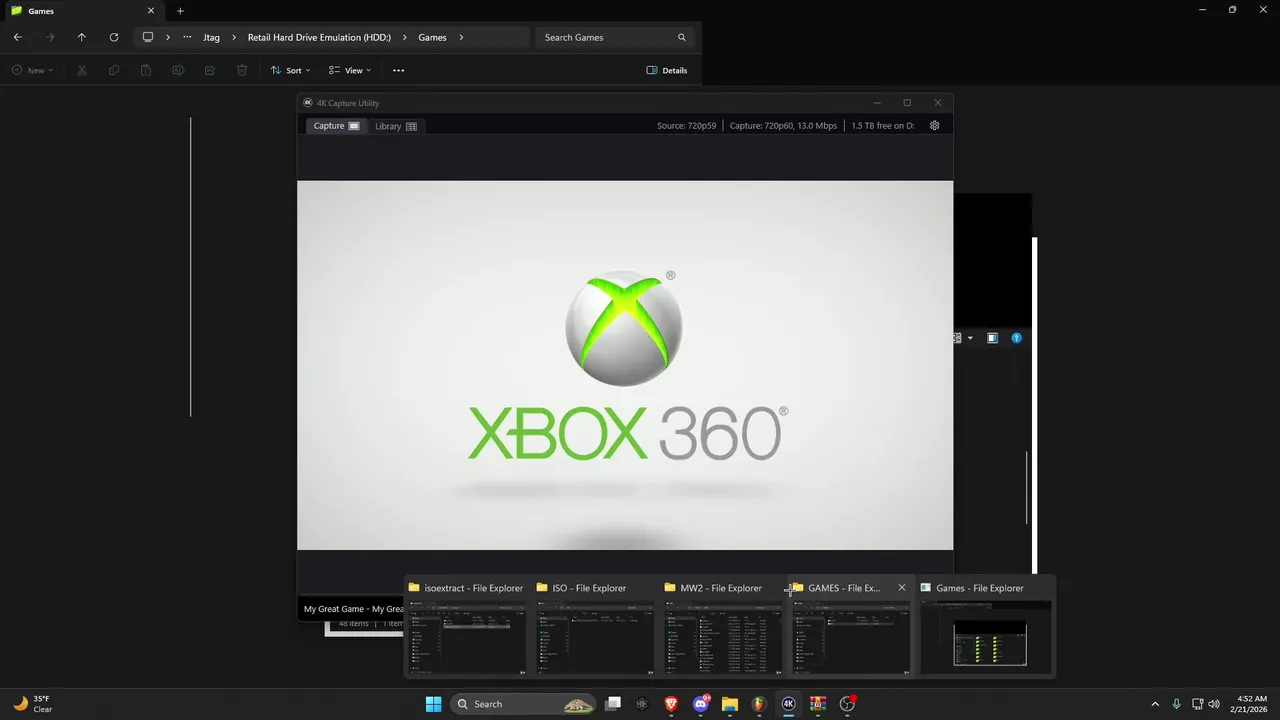Screen dimensions: 1280x720
Task: Toggle the Details pane button
Action: point(667,70)
